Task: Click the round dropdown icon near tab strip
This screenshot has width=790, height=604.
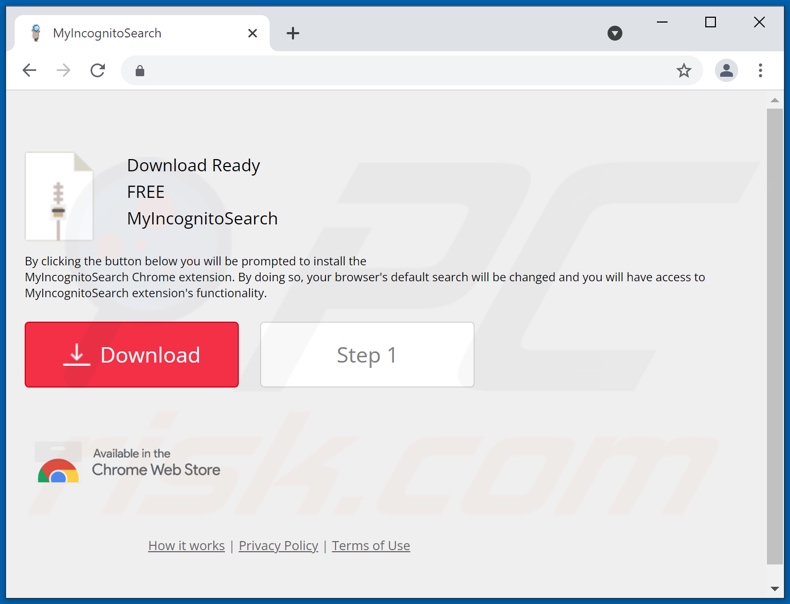Action: (615, 33)
